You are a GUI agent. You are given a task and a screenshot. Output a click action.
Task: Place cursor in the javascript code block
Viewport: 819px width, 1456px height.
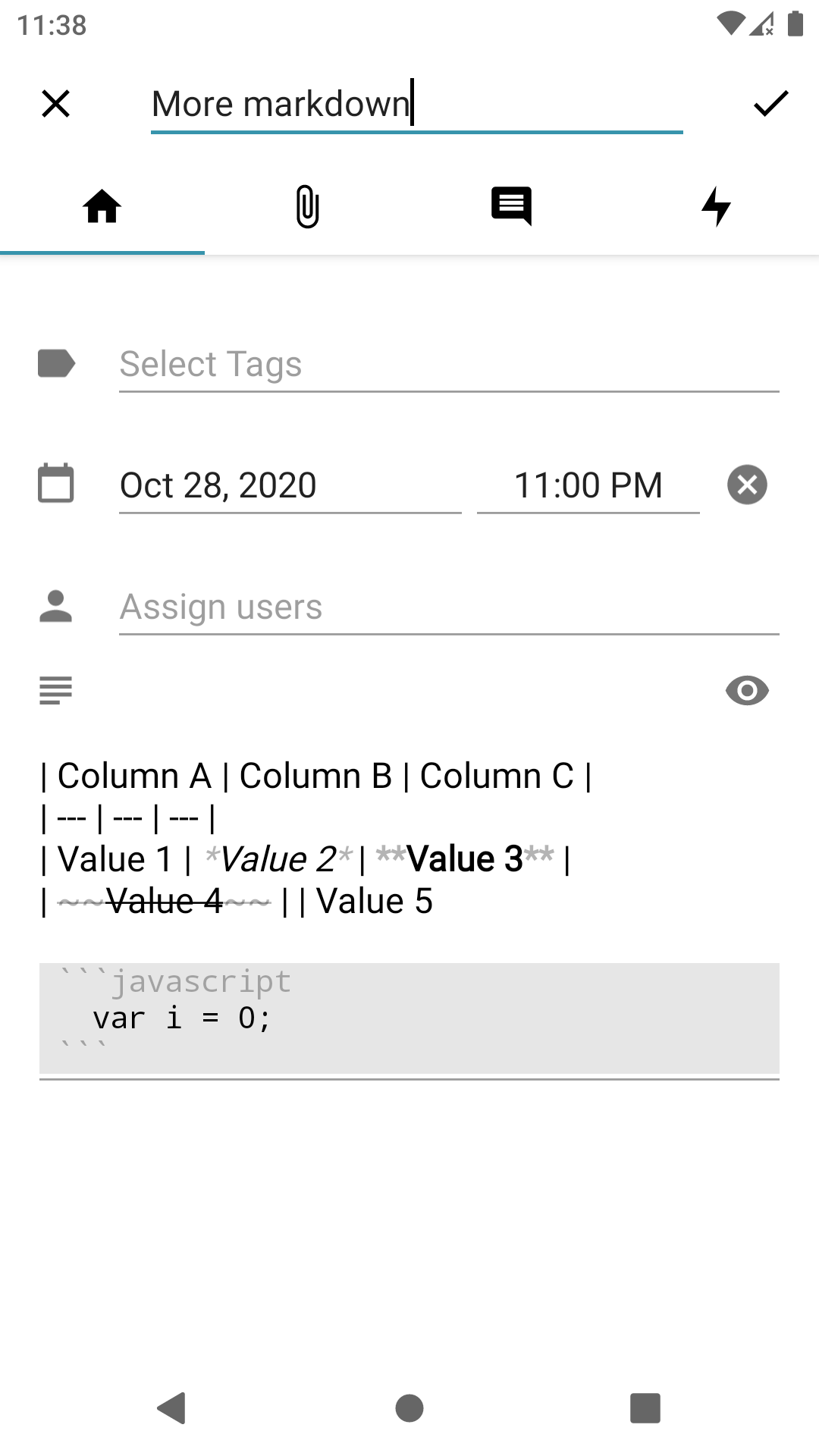[x=409, y=1018]
